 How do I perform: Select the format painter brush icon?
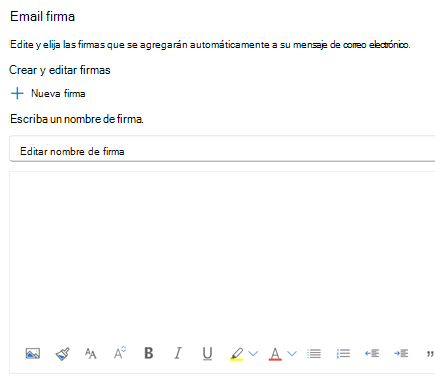pyautogui.click(x=62, y=354)
